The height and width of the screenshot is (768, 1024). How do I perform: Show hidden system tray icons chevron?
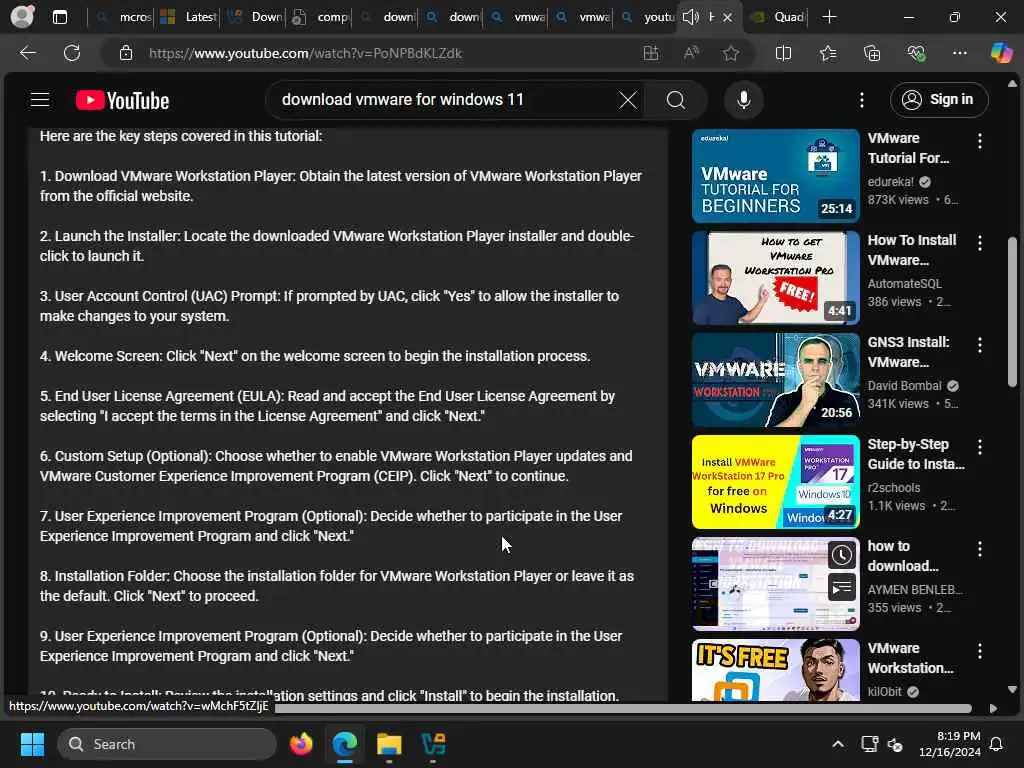point(838,744)
